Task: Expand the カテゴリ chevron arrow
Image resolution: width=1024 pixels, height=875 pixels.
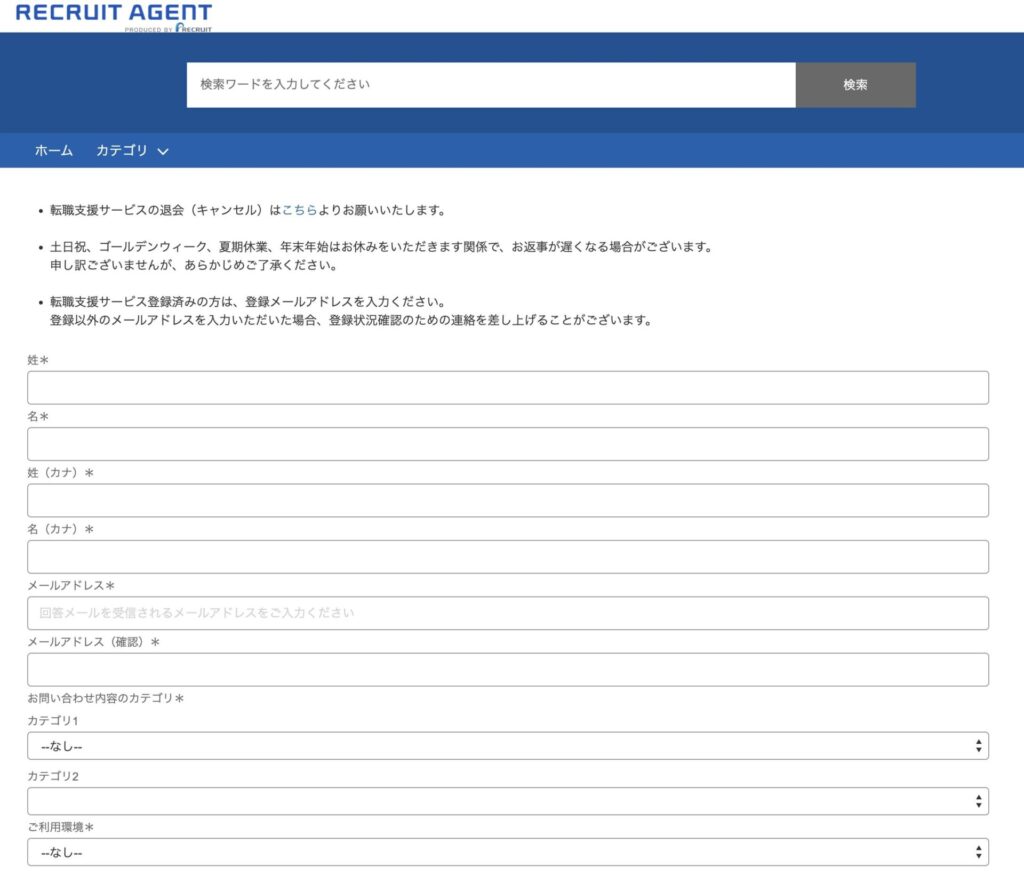Action: click(163, 151)
